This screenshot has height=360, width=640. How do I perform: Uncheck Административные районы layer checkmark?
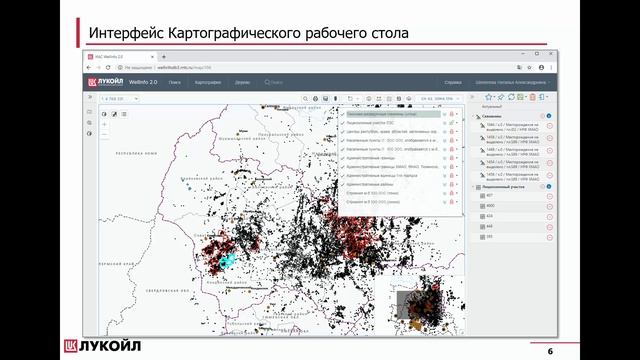343,184
